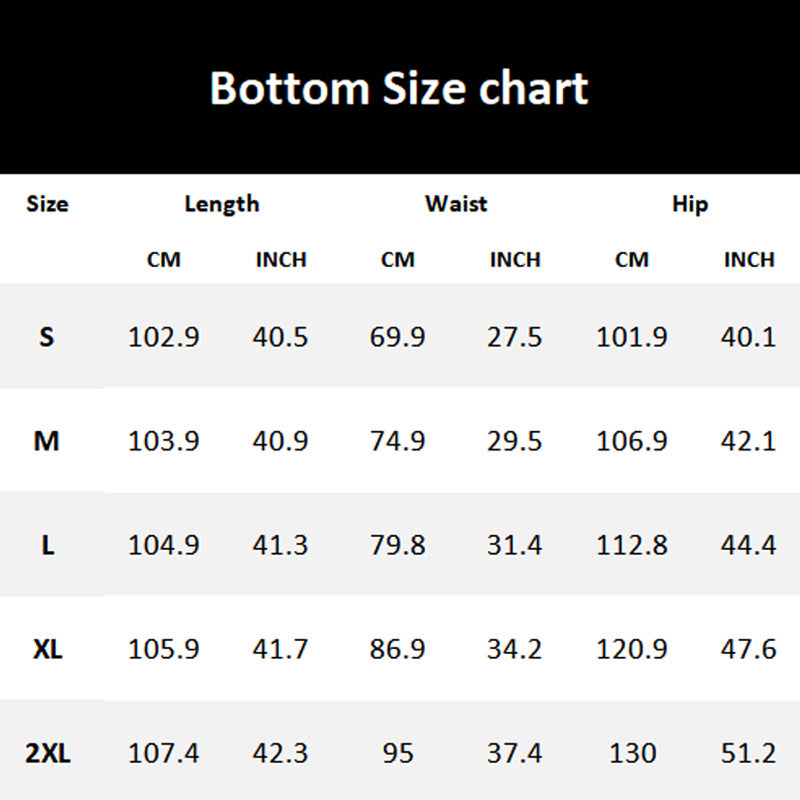Click the 95 waist value for 2XL
The image size is (800, 800).
pyautogui.click(x=397, y=753)
